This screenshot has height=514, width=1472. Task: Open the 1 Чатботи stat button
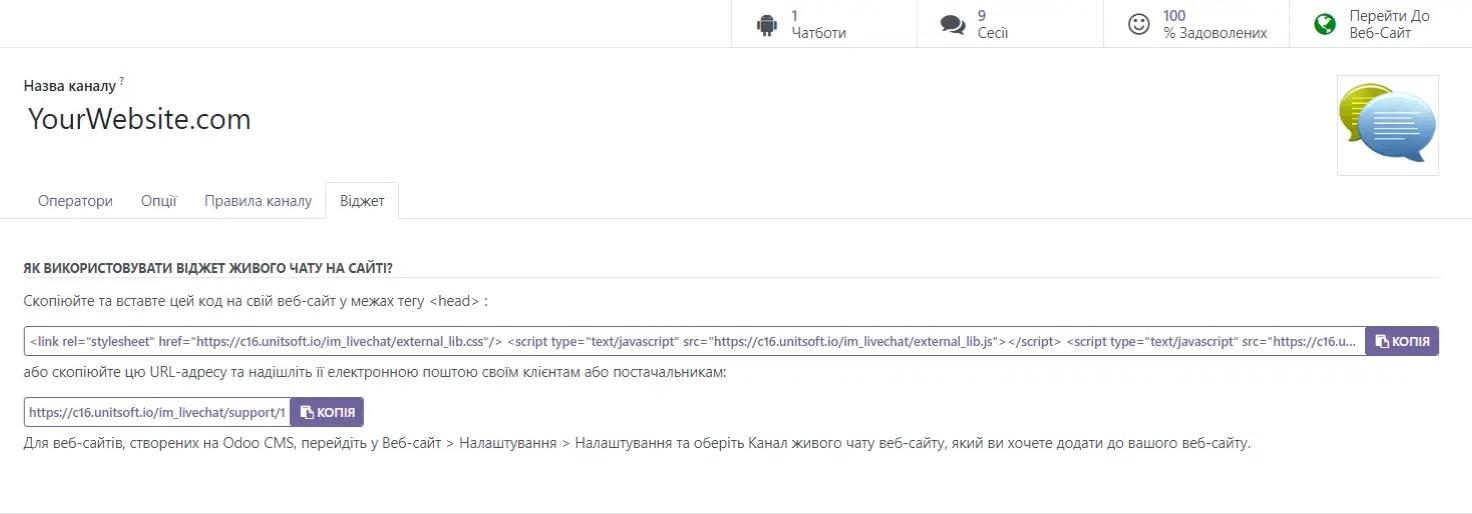click(x=824, y=24)
